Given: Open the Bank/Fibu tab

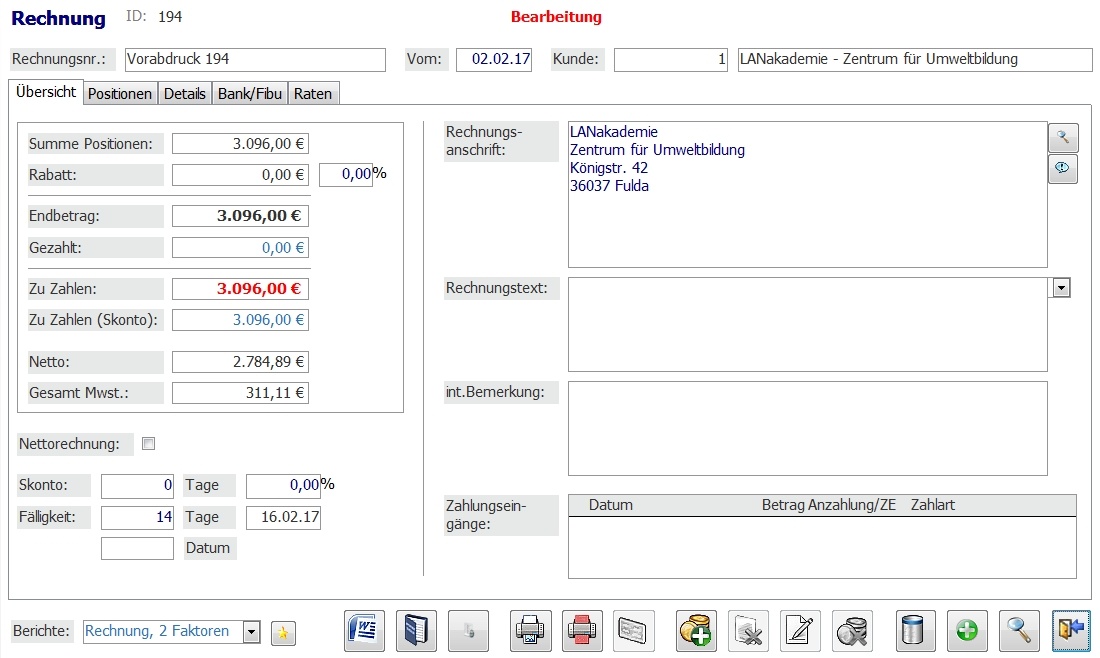Looking at the screenshot, I should (250, 93).
